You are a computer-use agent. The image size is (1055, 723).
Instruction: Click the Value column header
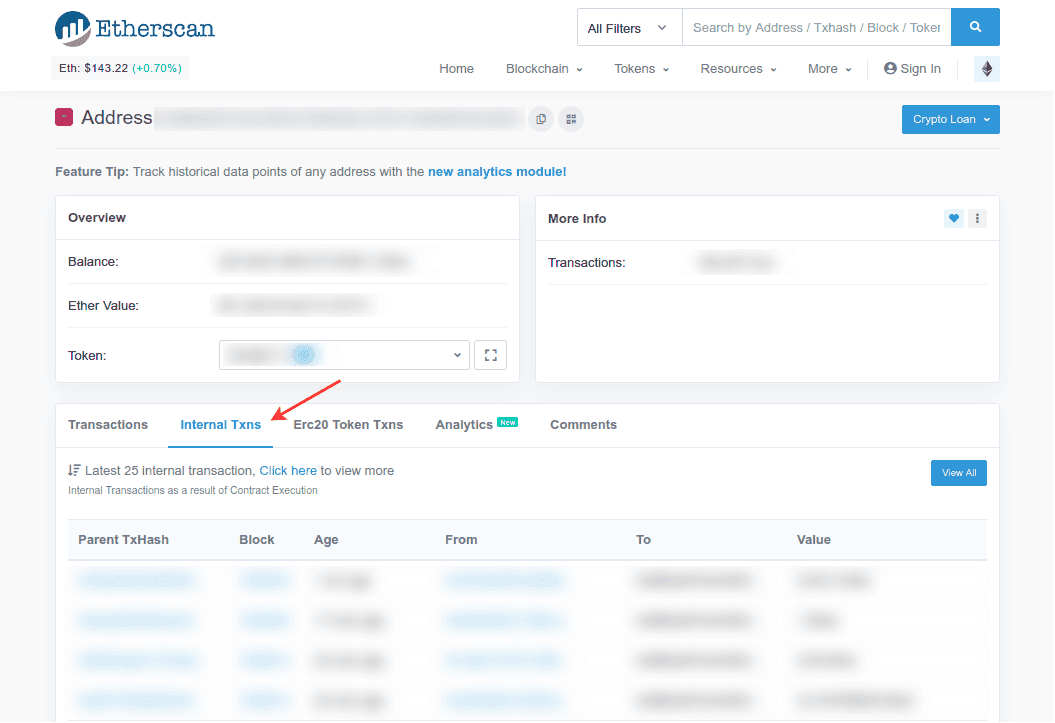point(813,539)
